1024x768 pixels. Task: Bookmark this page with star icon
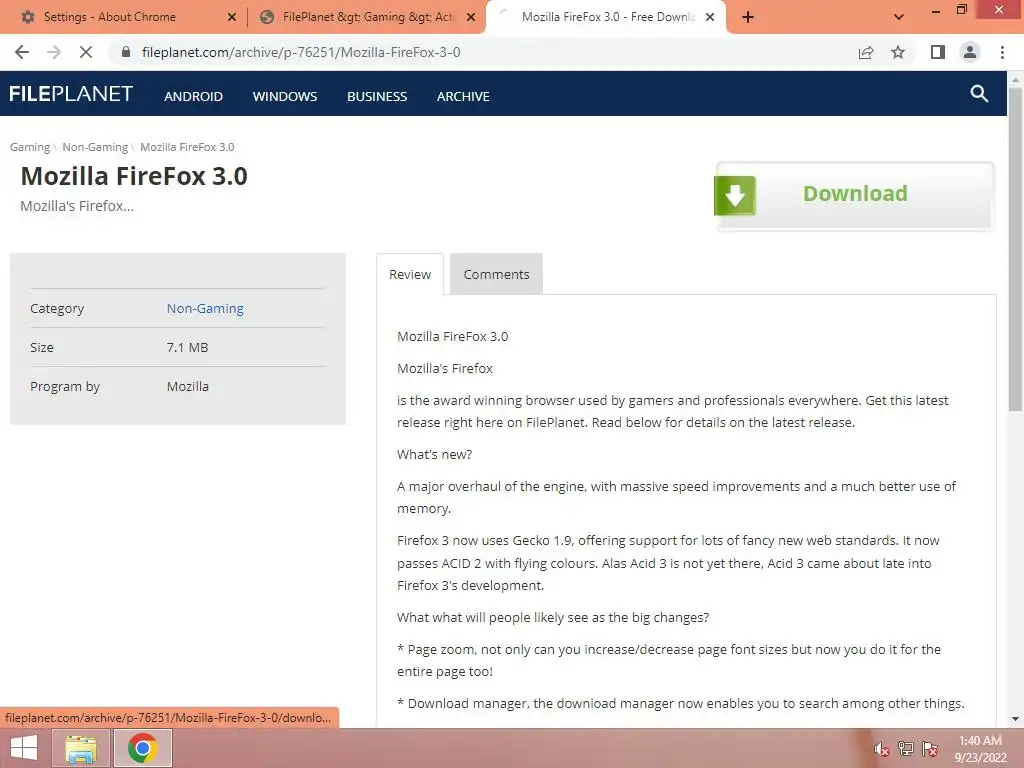coord(898,52)
